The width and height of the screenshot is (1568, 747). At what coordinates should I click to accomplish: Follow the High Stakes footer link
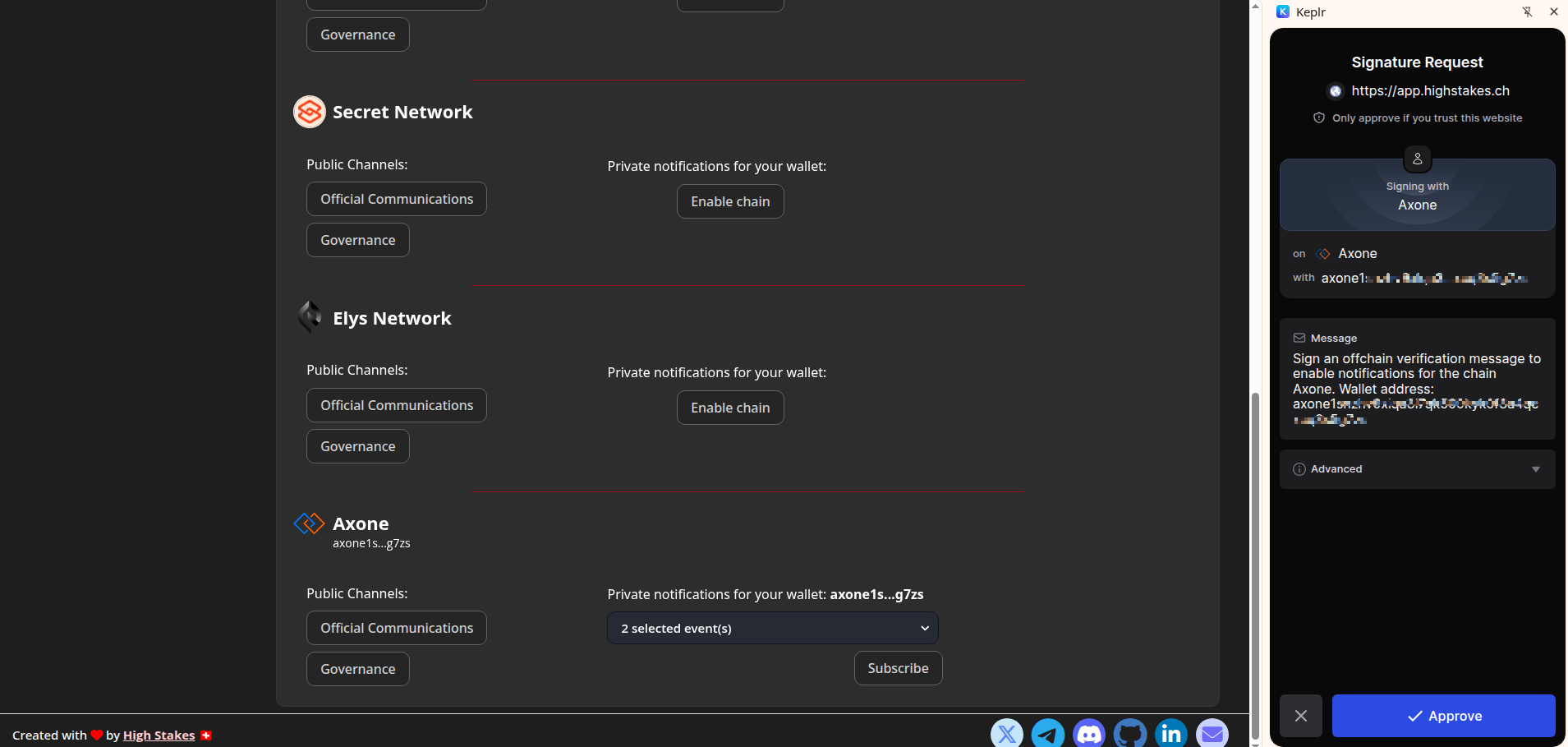pos(159,735)
